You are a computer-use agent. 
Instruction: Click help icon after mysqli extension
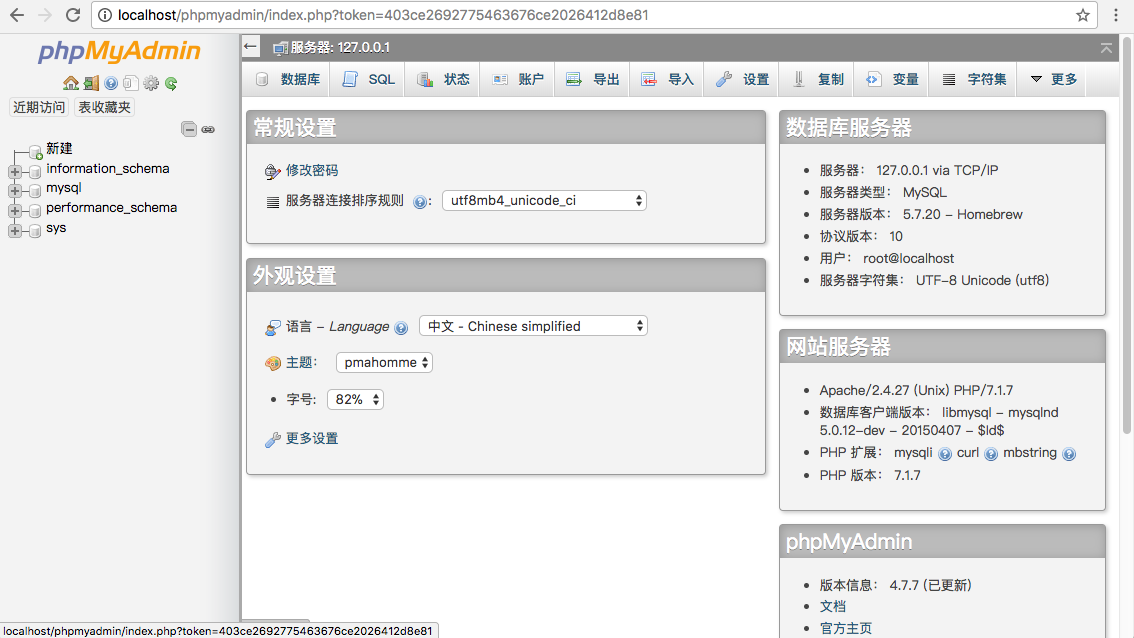pos(945,454)
